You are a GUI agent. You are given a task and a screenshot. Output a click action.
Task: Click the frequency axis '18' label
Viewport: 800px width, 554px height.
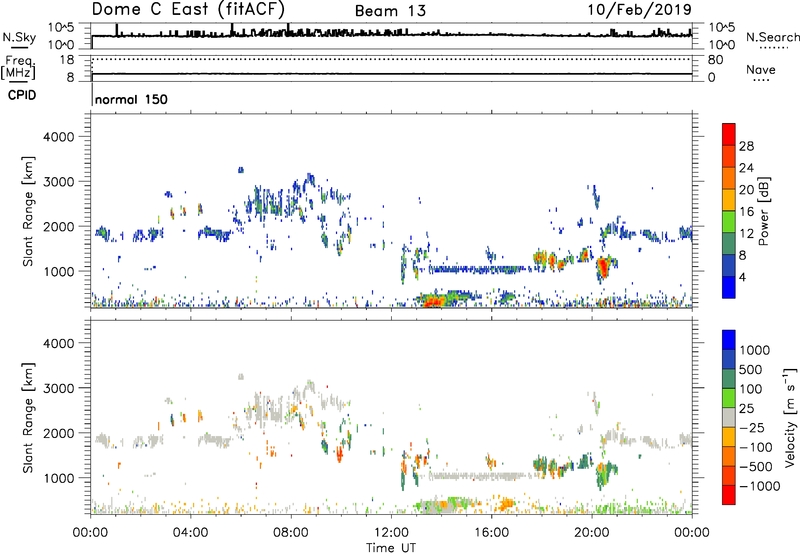pos(67,60)
